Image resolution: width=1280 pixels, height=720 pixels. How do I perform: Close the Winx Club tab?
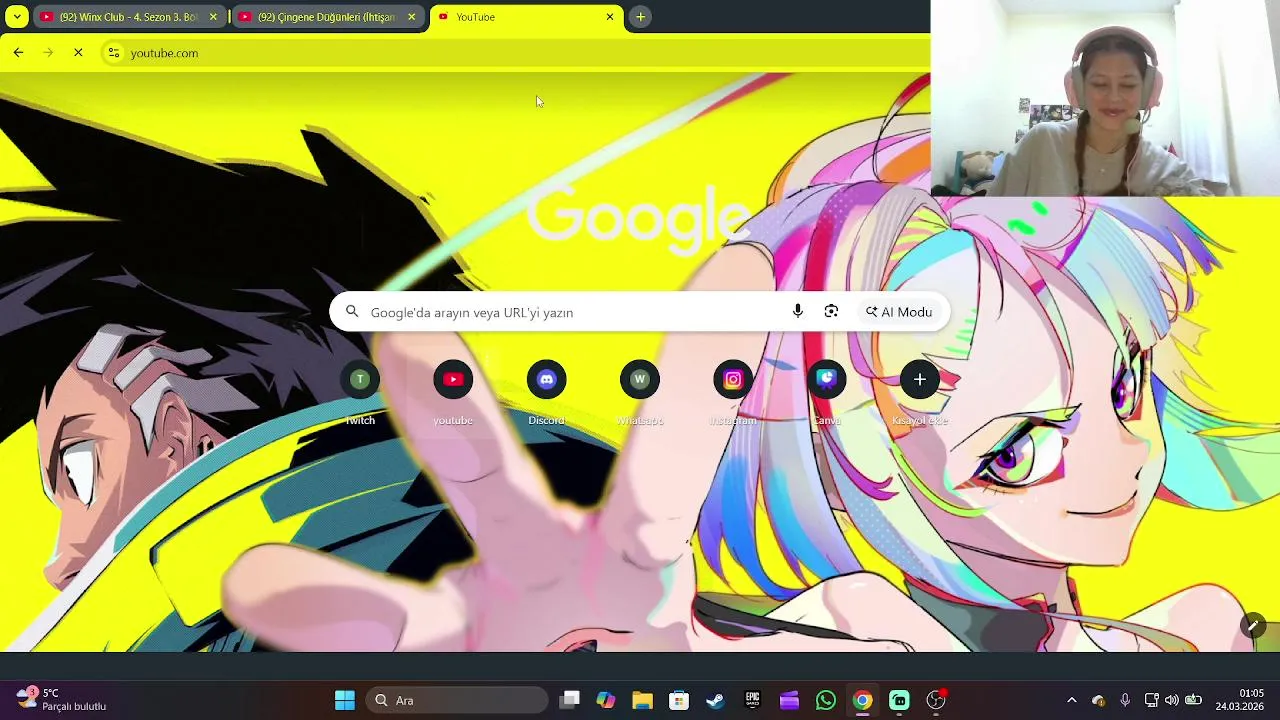pos(213,17)
